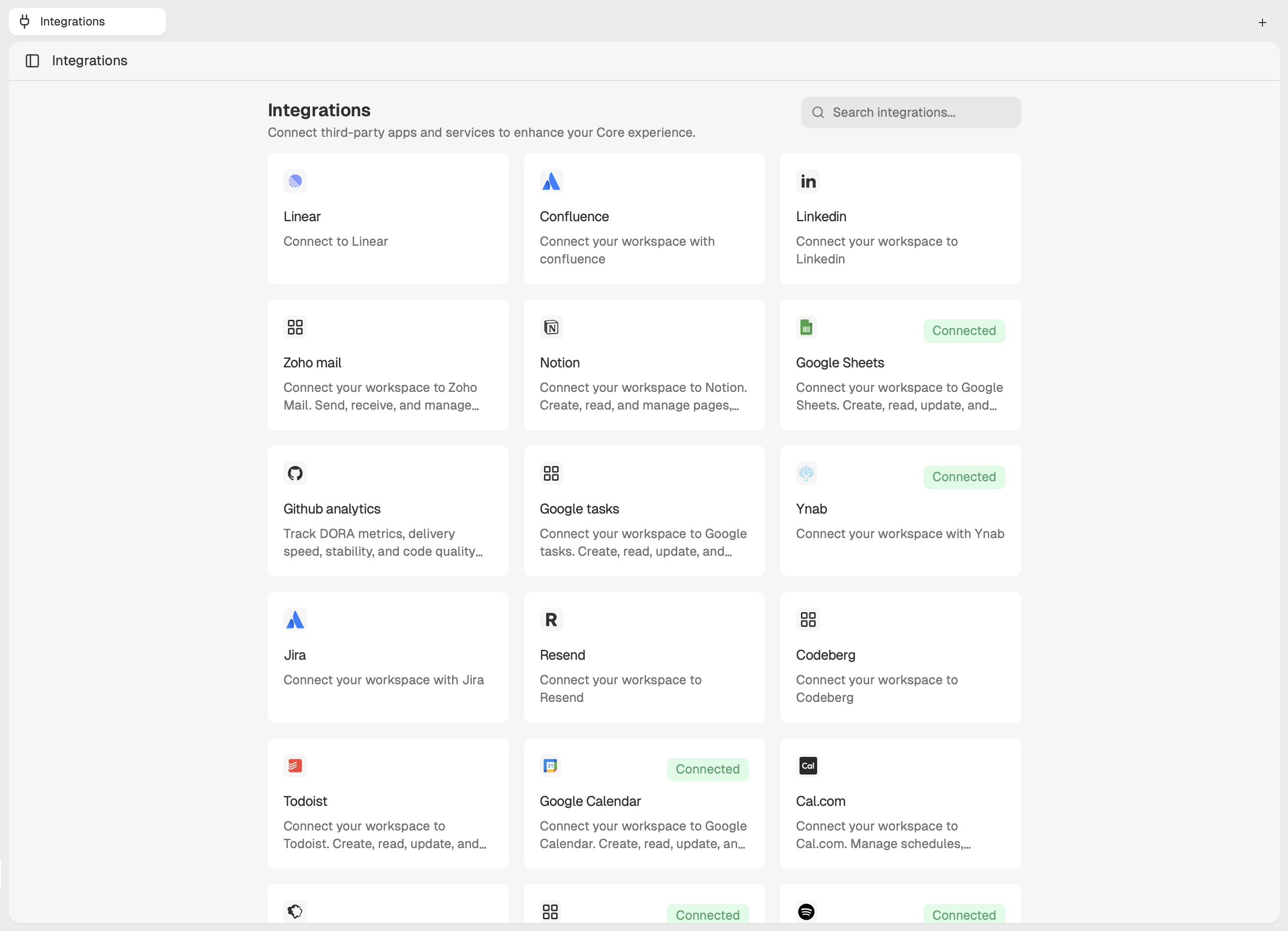1288x931 pixels.
Task: Open the Google Calendar card title
Action: click(590, 801)
